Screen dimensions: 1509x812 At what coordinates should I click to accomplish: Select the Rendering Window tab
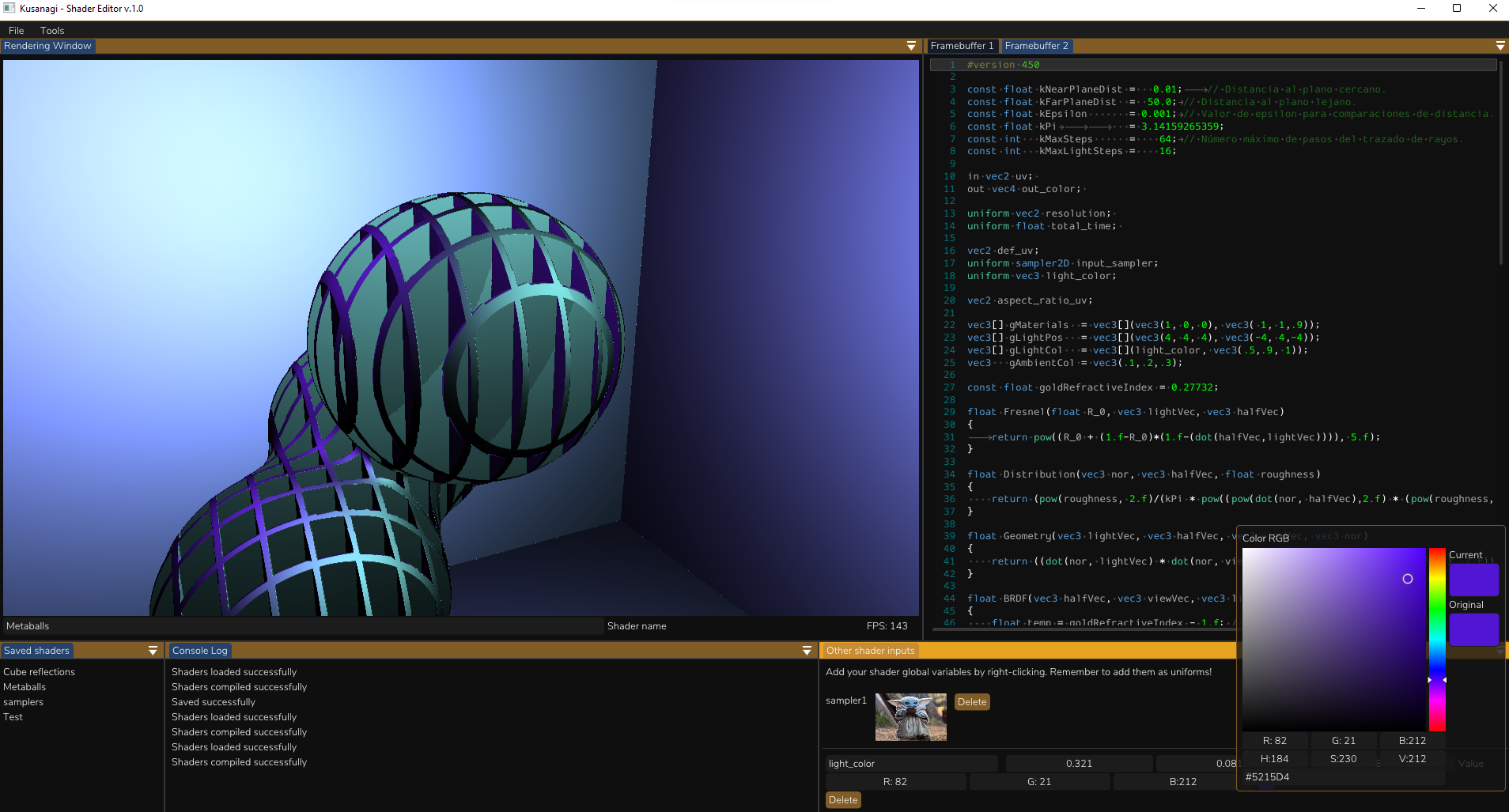click(x=47, y=46)
